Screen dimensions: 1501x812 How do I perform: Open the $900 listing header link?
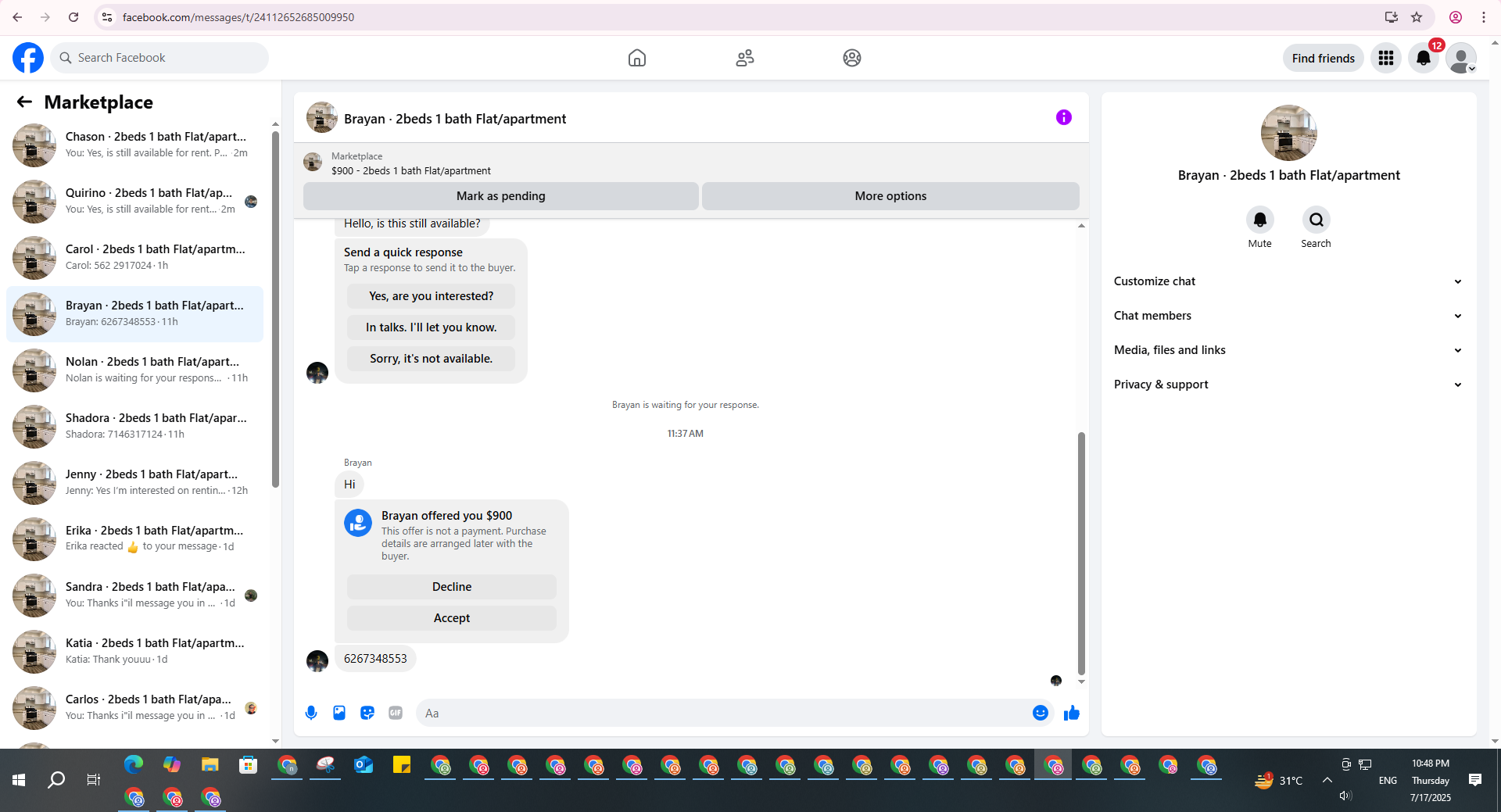click(x=411, y=171)
